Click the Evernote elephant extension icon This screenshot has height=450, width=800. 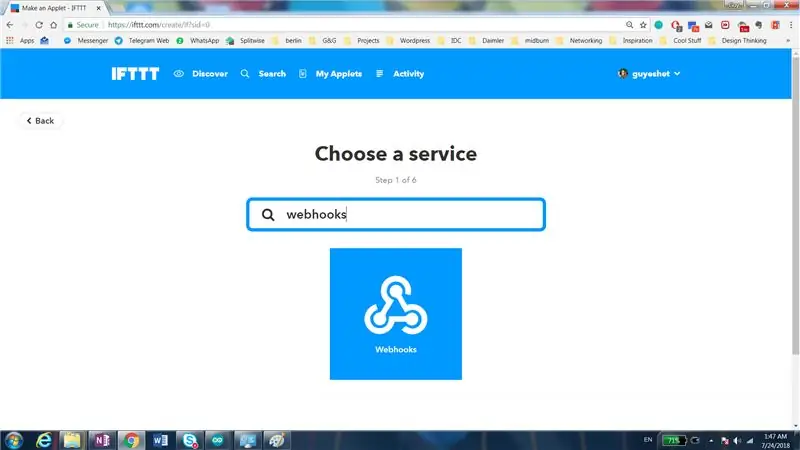[x=759, y=24]
